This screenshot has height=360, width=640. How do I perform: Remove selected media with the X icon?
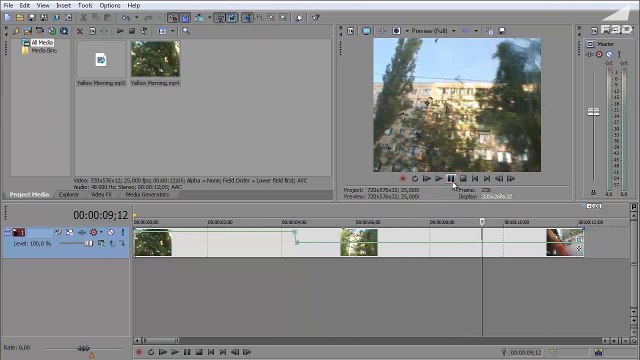80,31
